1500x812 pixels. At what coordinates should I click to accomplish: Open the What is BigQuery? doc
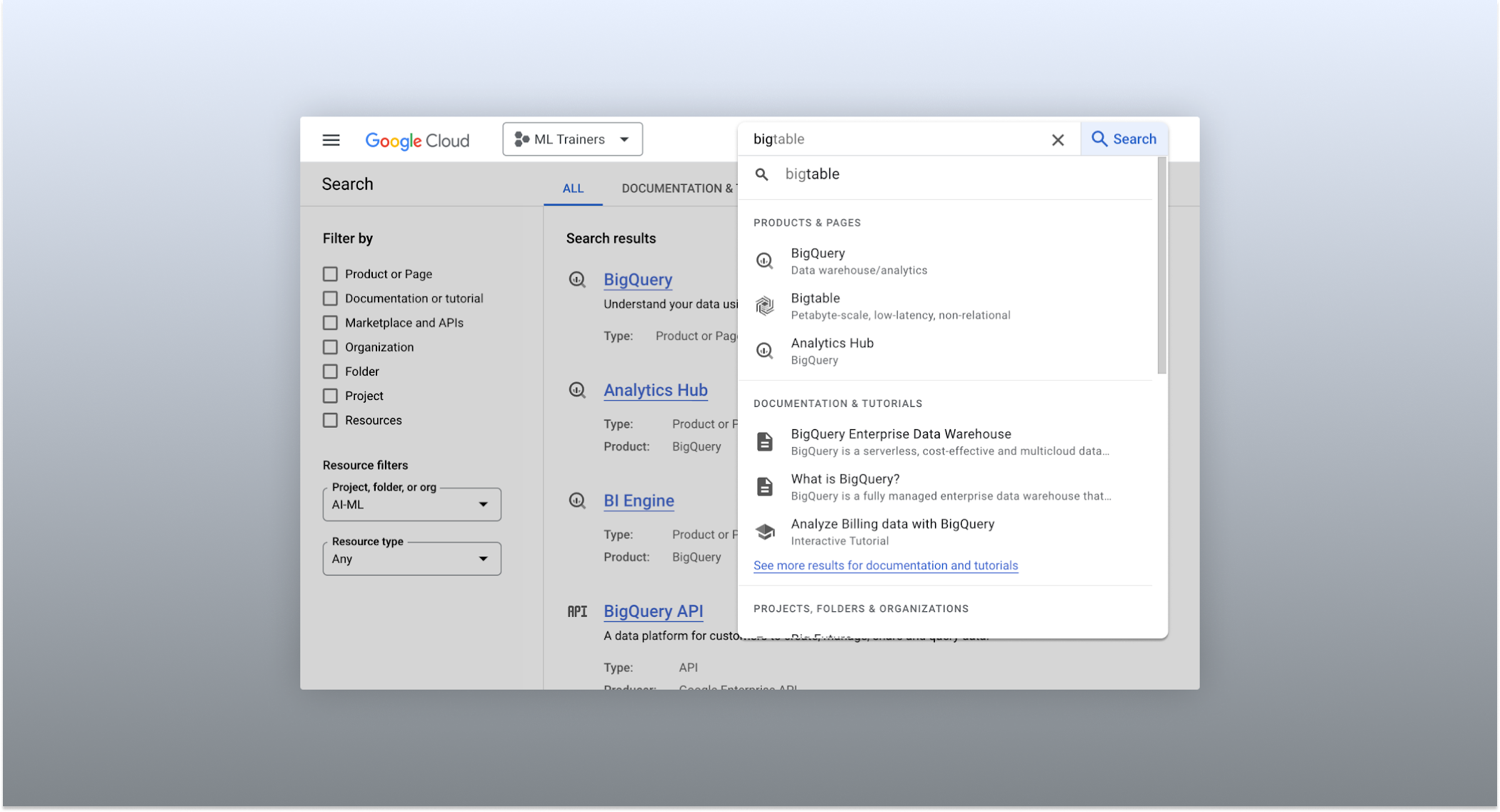pos(946,487)
